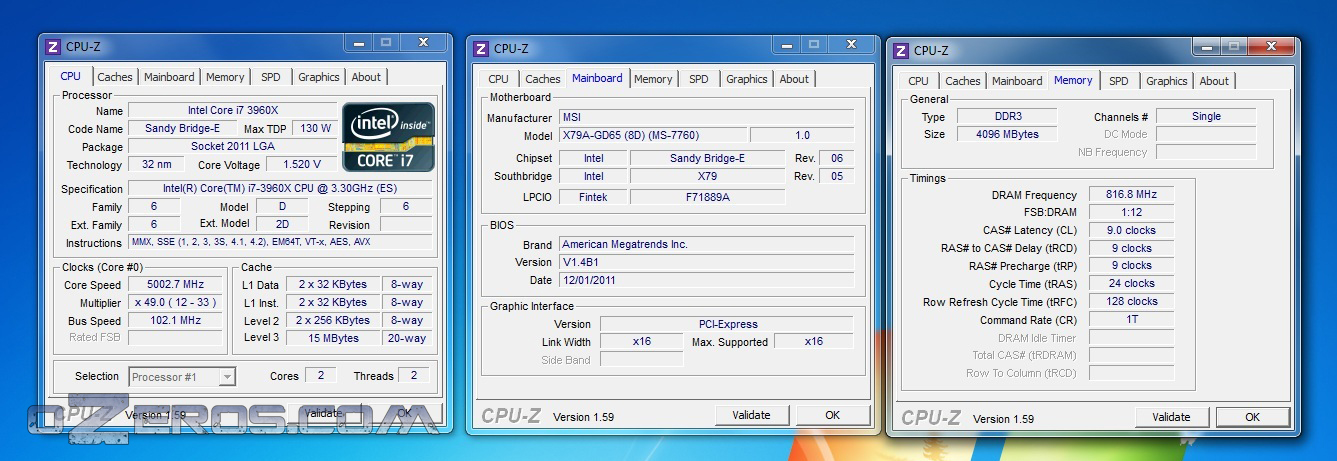The width and height of the screenshot is (1337, 461).
Task: Click the BIOS Date value 12/01/2011
Action: click(706, 280)
